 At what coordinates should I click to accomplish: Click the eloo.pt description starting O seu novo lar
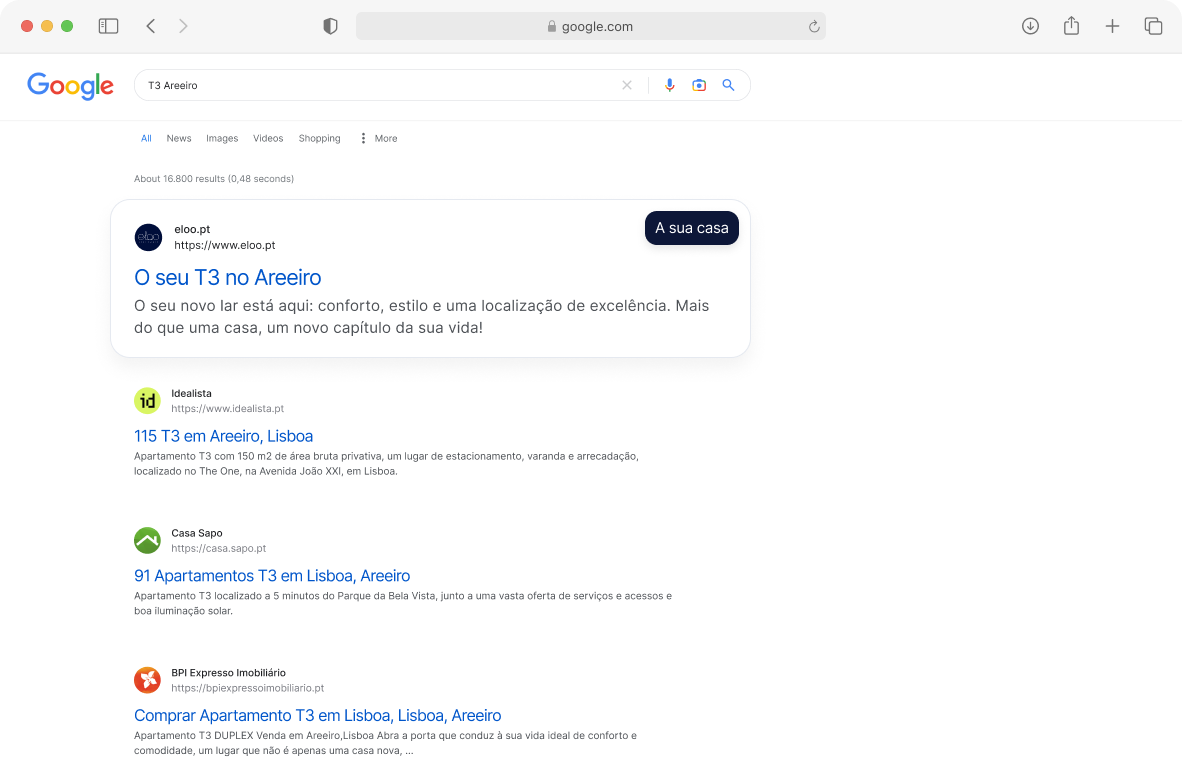click(421, 317)
